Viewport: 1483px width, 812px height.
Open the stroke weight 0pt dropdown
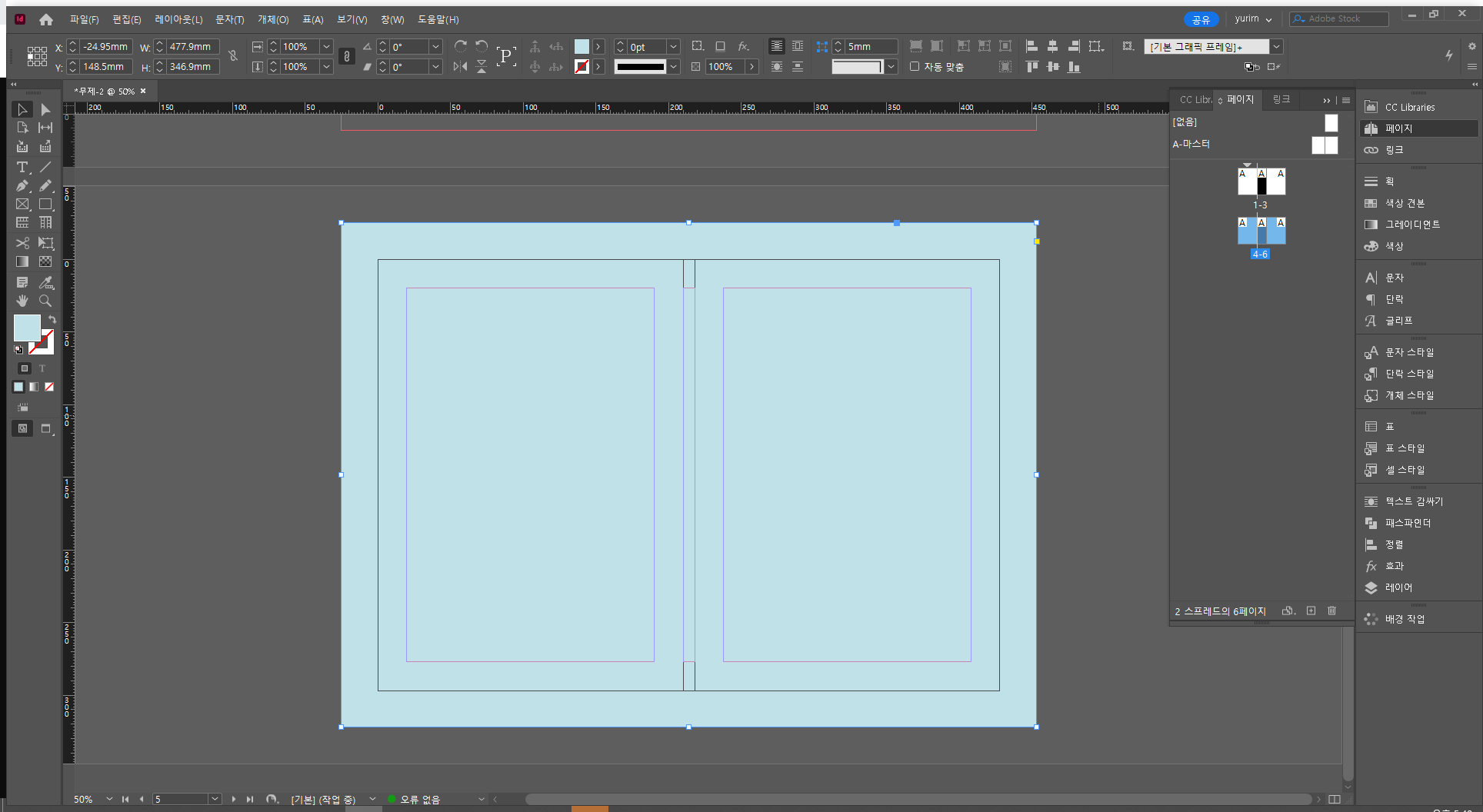click(x=673, y=47)
